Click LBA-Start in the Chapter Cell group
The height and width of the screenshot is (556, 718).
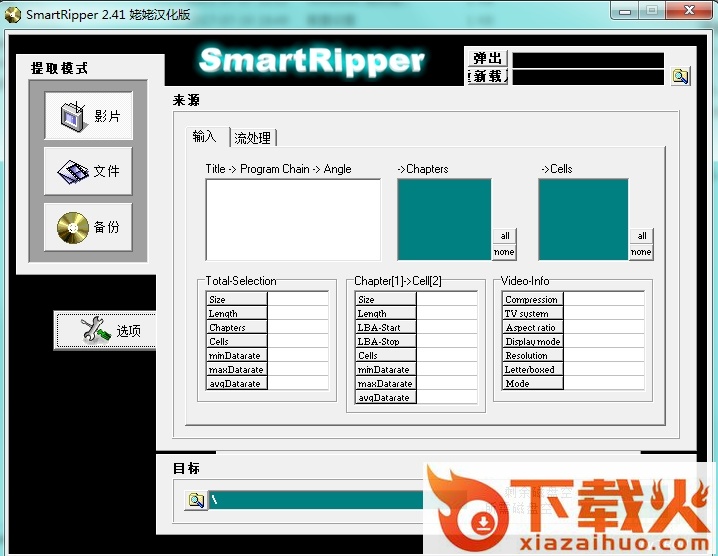tap(386, 327)
